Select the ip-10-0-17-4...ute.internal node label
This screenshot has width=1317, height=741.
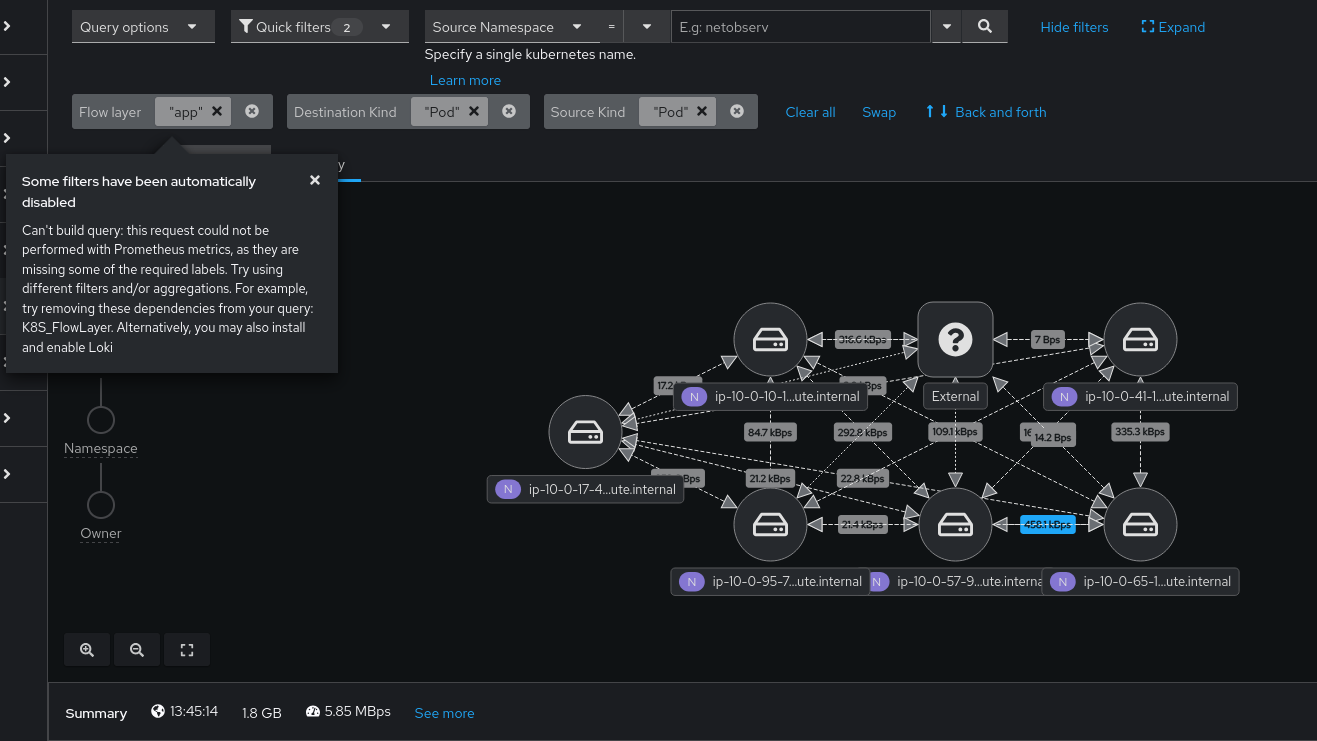point(585,489)
